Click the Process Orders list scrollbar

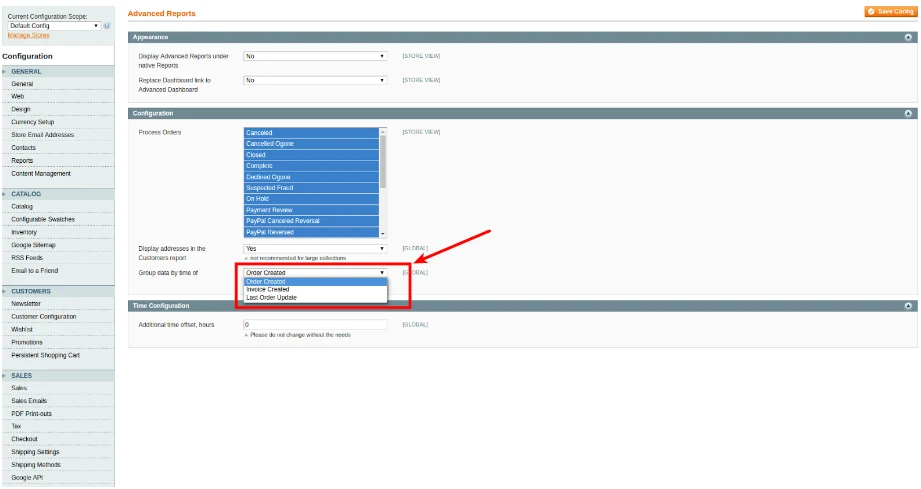(383, 161)
